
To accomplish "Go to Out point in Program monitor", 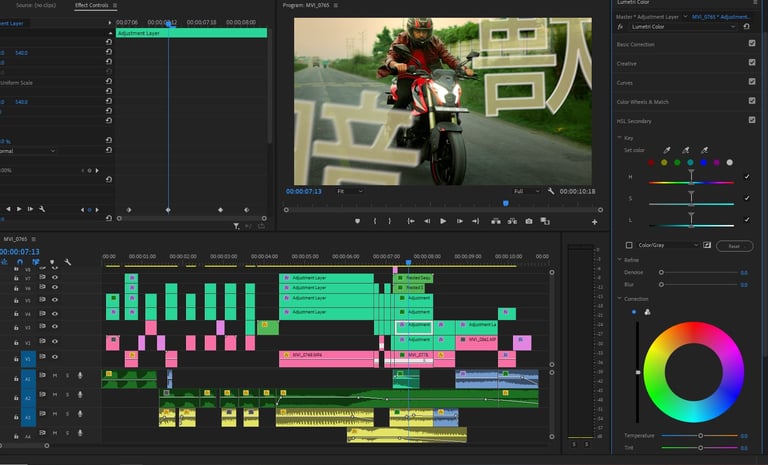I will [476, 221].
